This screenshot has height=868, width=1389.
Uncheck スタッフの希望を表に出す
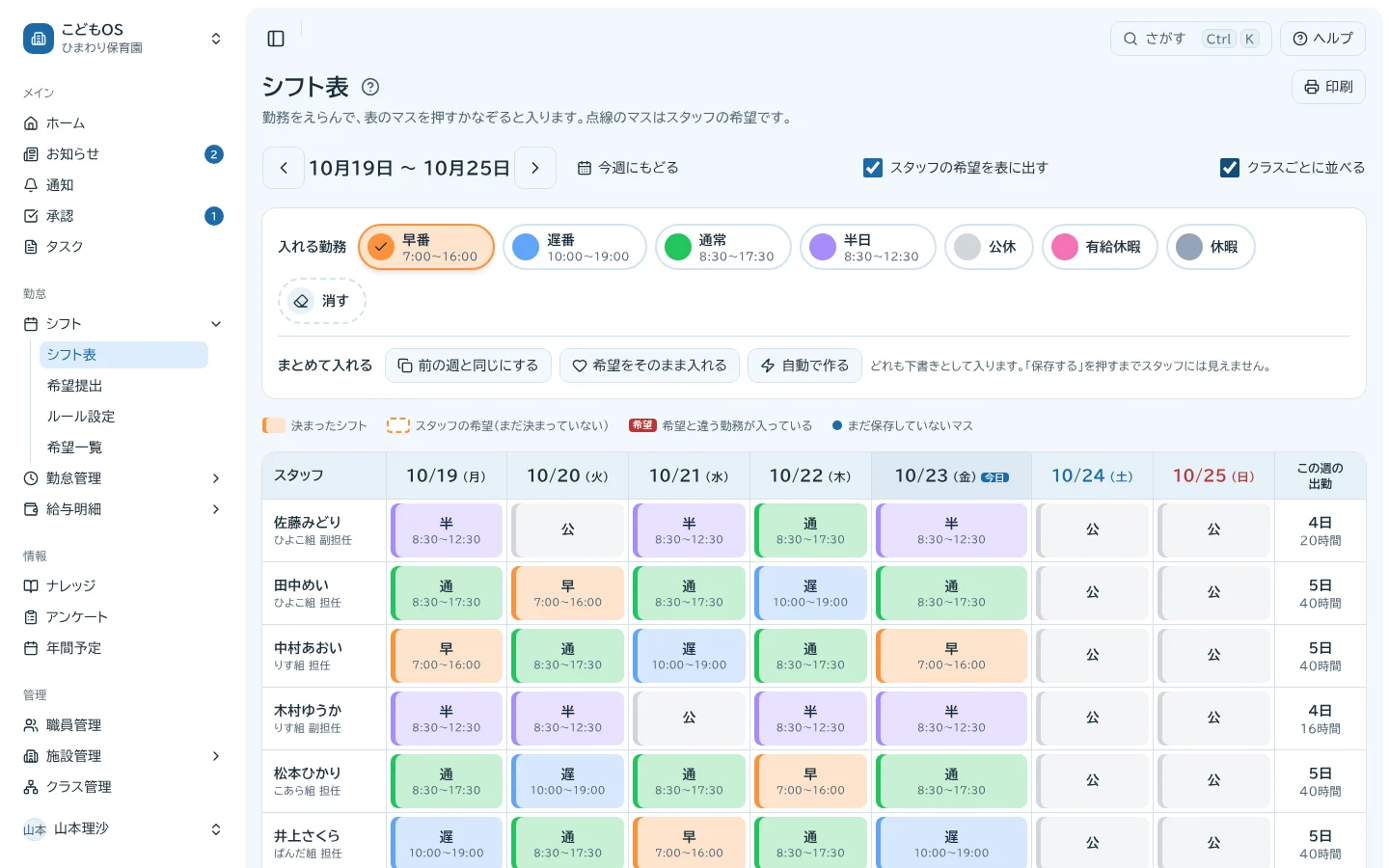tap(873, 168)
